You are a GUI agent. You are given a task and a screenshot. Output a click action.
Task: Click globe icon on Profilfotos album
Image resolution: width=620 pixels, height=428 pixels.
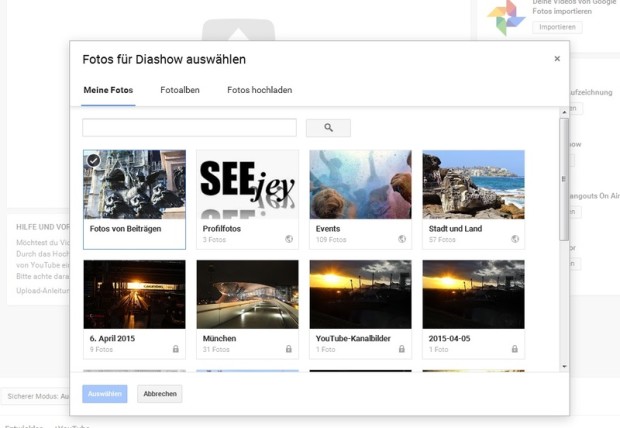(289, 239)
